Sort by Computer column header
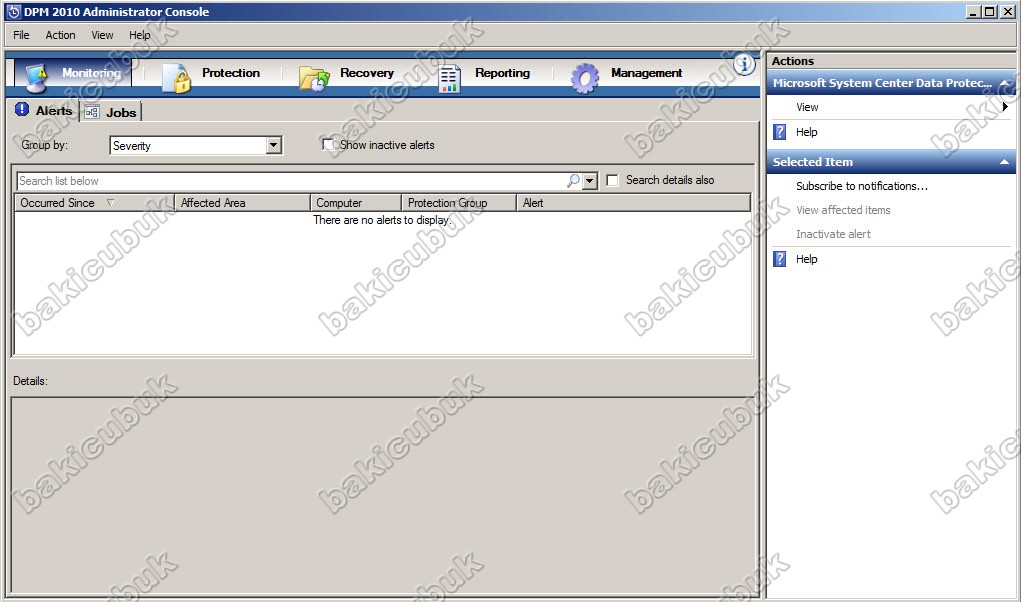The width and height of the screenshot is (1021, 602). (356, 203)
